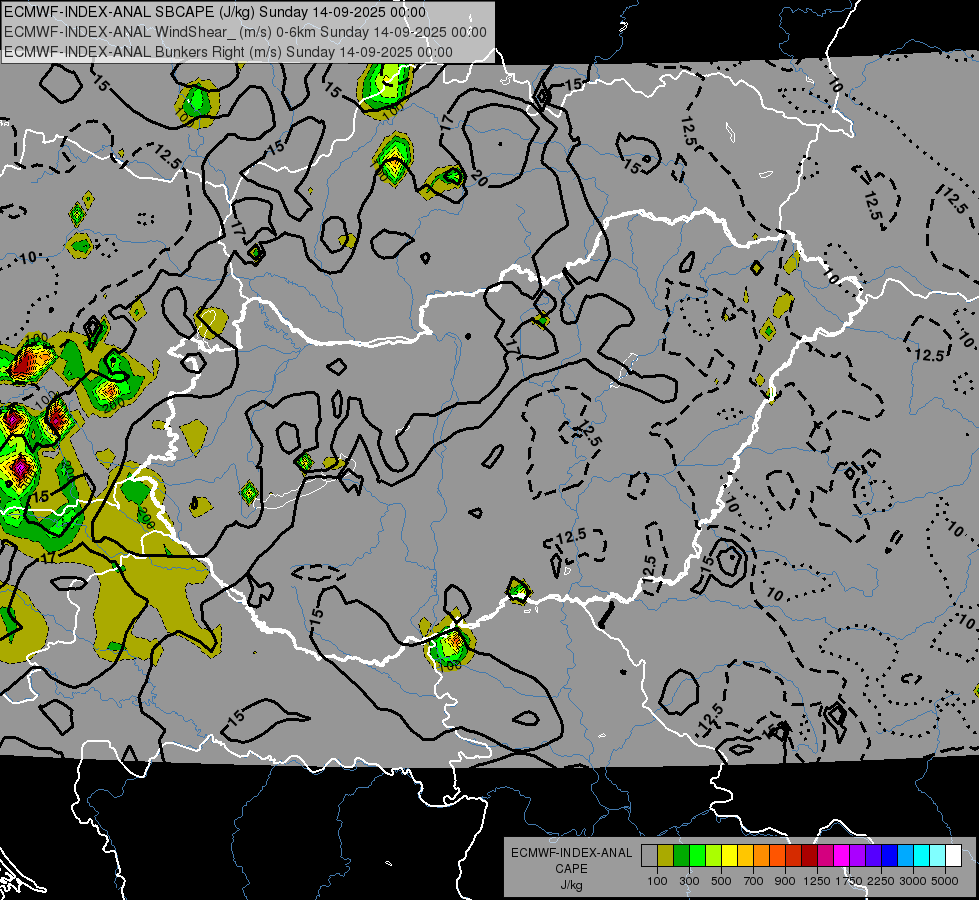Click the legend value 900
This screenshot has height=900, width=979.
point(785,881)
